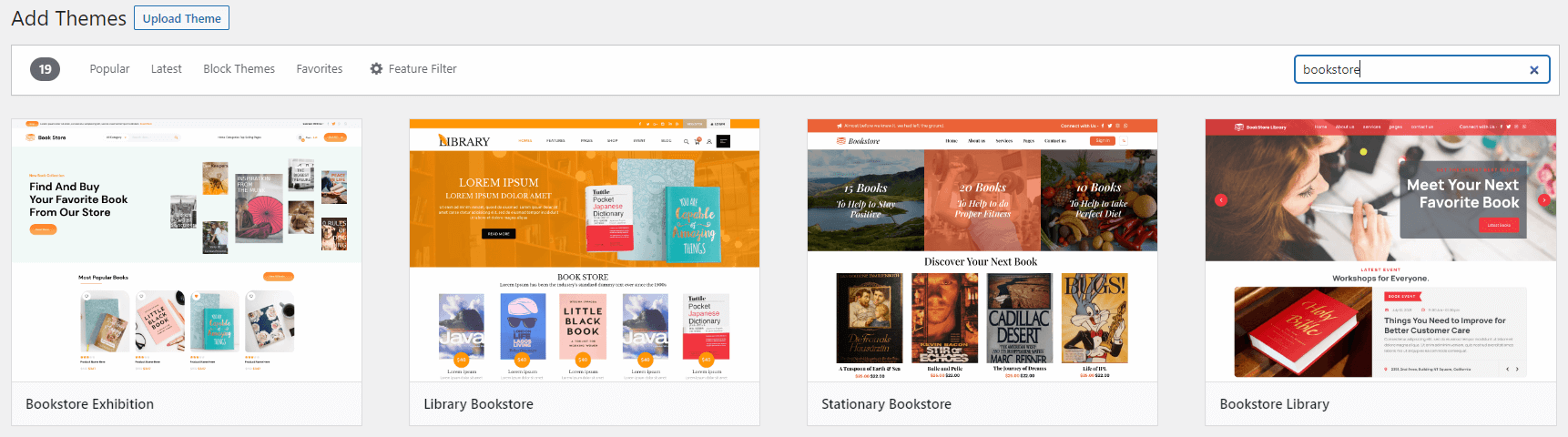
Task: Select the Stationary Bookstore theme name
Action: (x=886, y=404)
